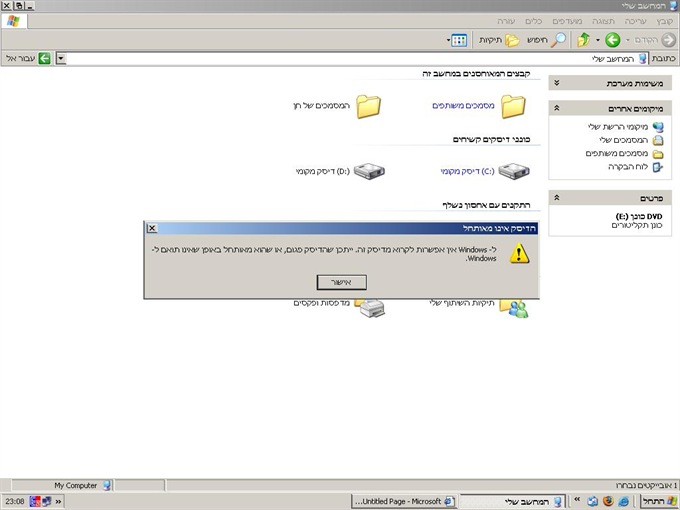Collapse the Other Places (מיקומים אחרים) panel

557,108
